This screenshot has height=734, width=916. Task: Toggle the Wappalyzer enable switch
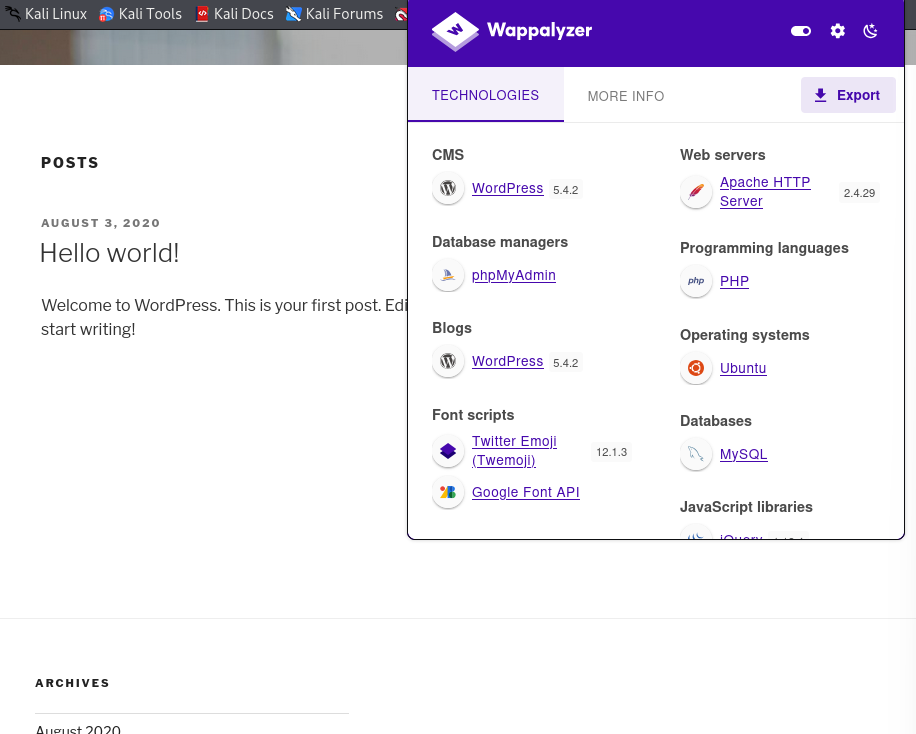[800, 31]
